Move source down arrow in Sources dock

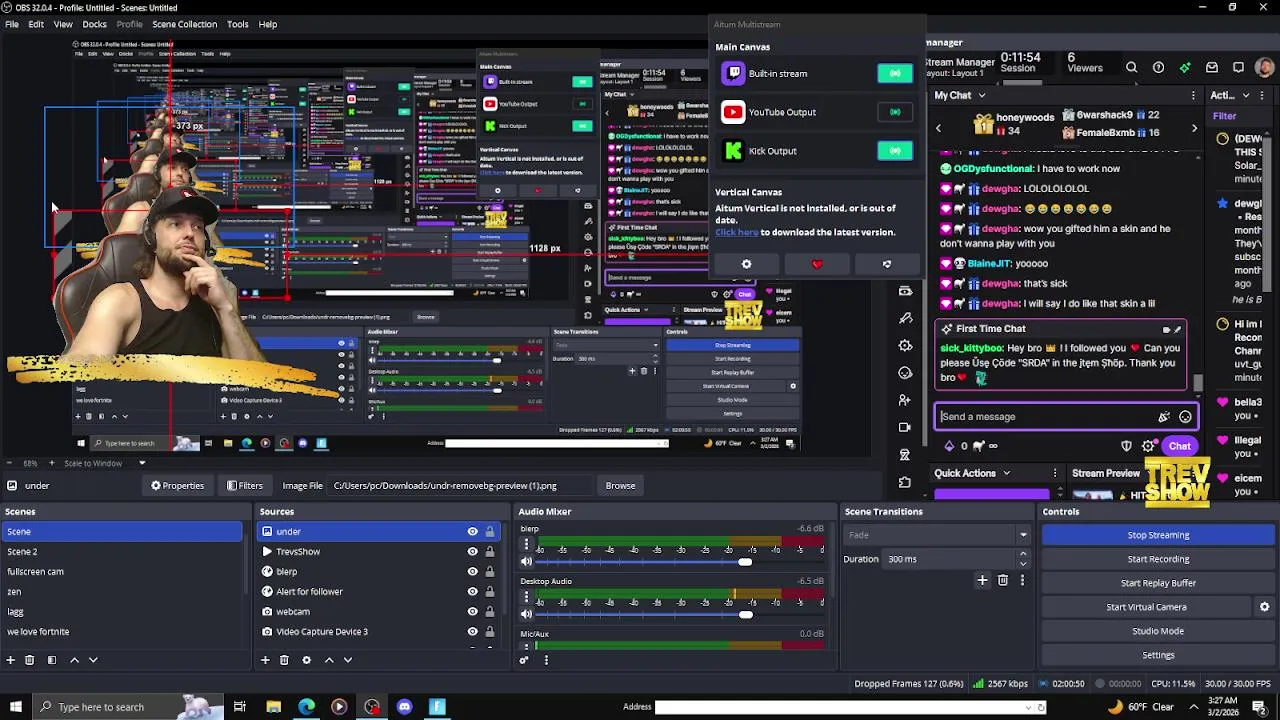348,660
